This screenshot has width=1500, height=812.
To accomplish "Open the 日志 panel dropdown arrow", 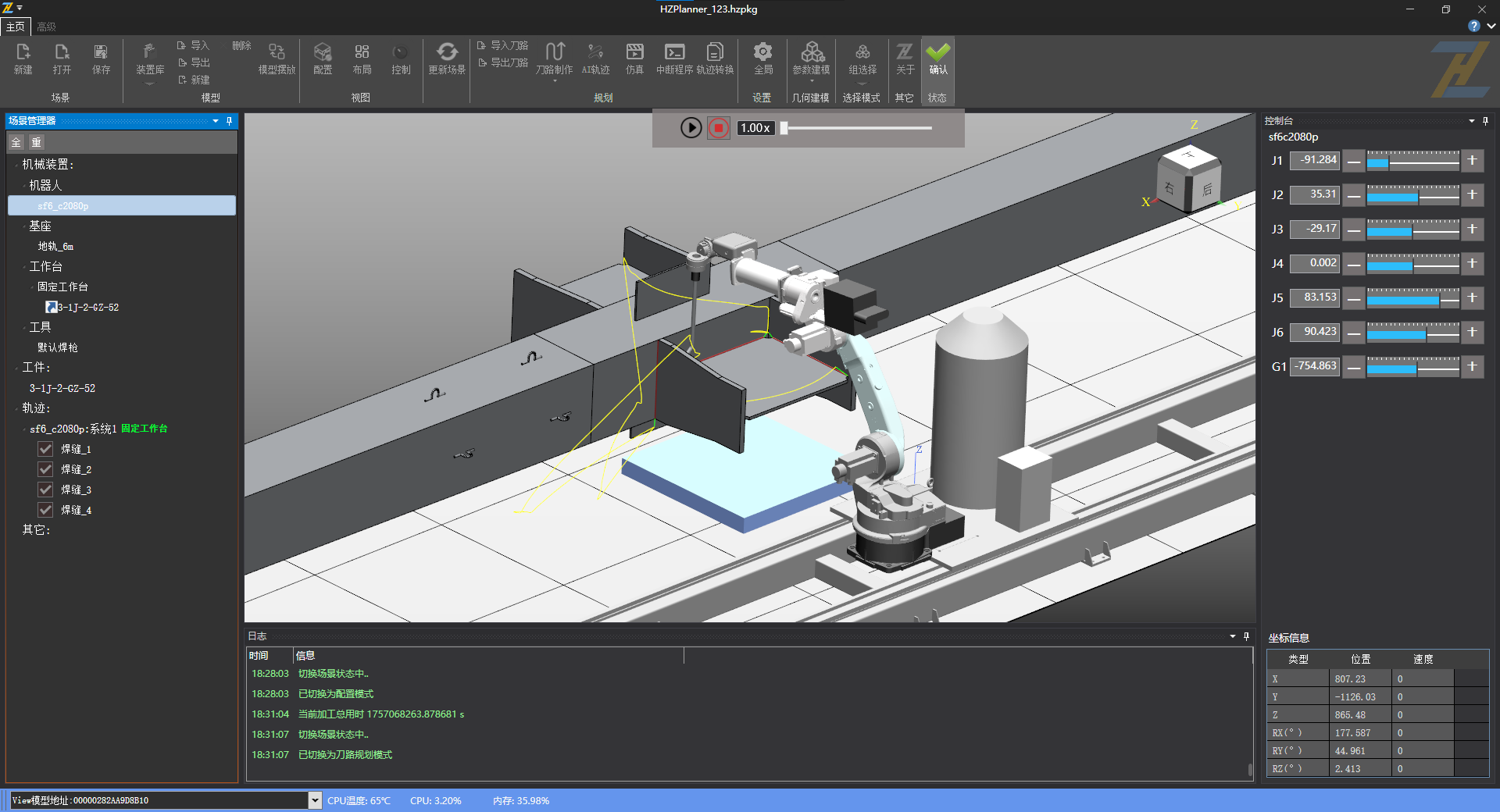I will pos(1233,636).
